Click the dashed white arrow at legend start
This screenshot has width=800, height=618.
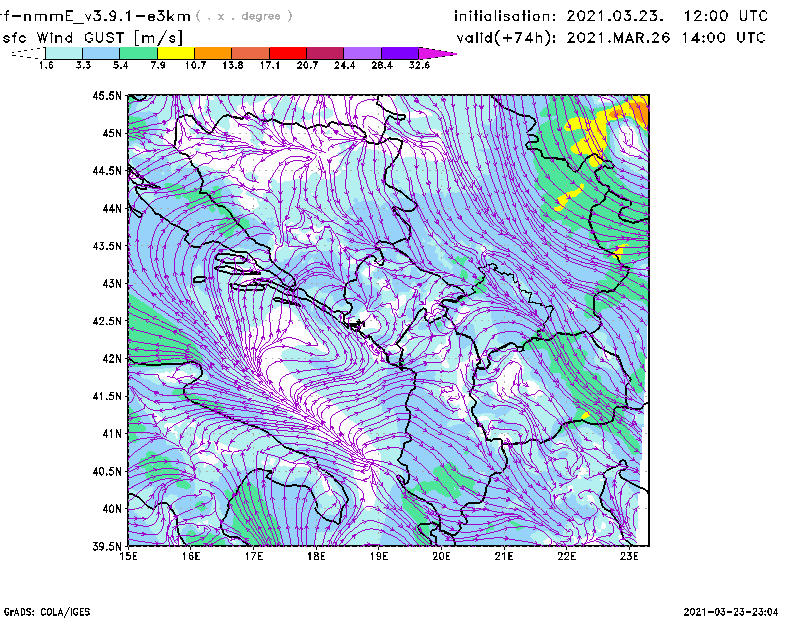click(x=28, y=53)
